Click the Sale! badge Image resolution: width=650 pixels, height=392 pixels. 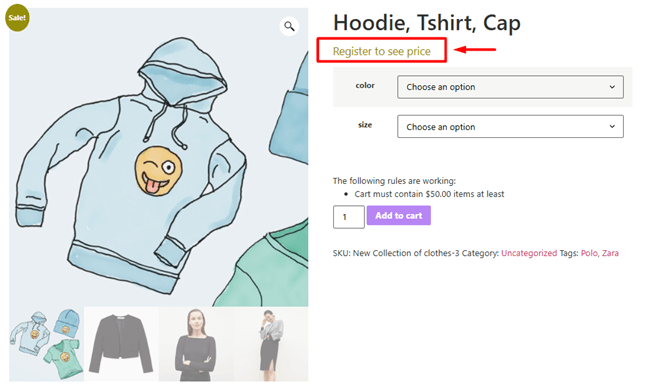click(17, 17)
